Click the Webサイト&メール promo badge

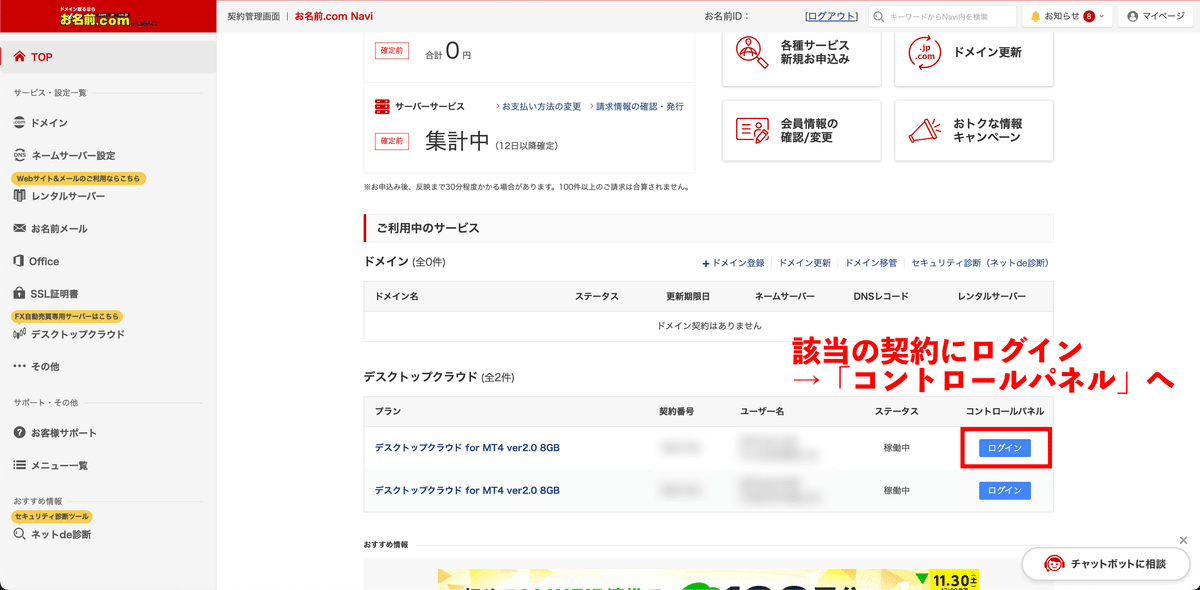79,178
